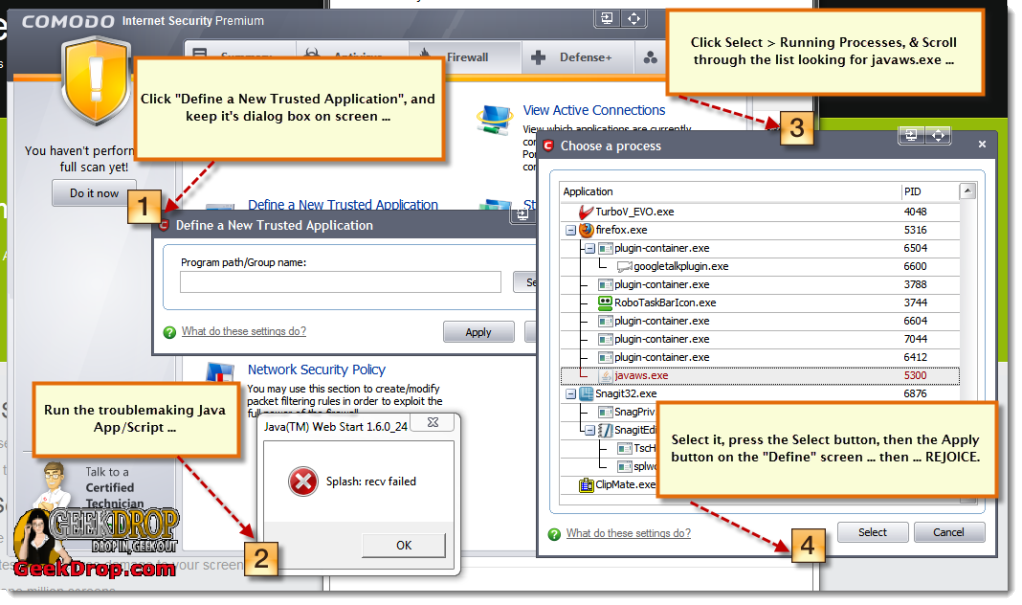
Task: Click the yellow Comodo warning shield icon
Action: 96,80
